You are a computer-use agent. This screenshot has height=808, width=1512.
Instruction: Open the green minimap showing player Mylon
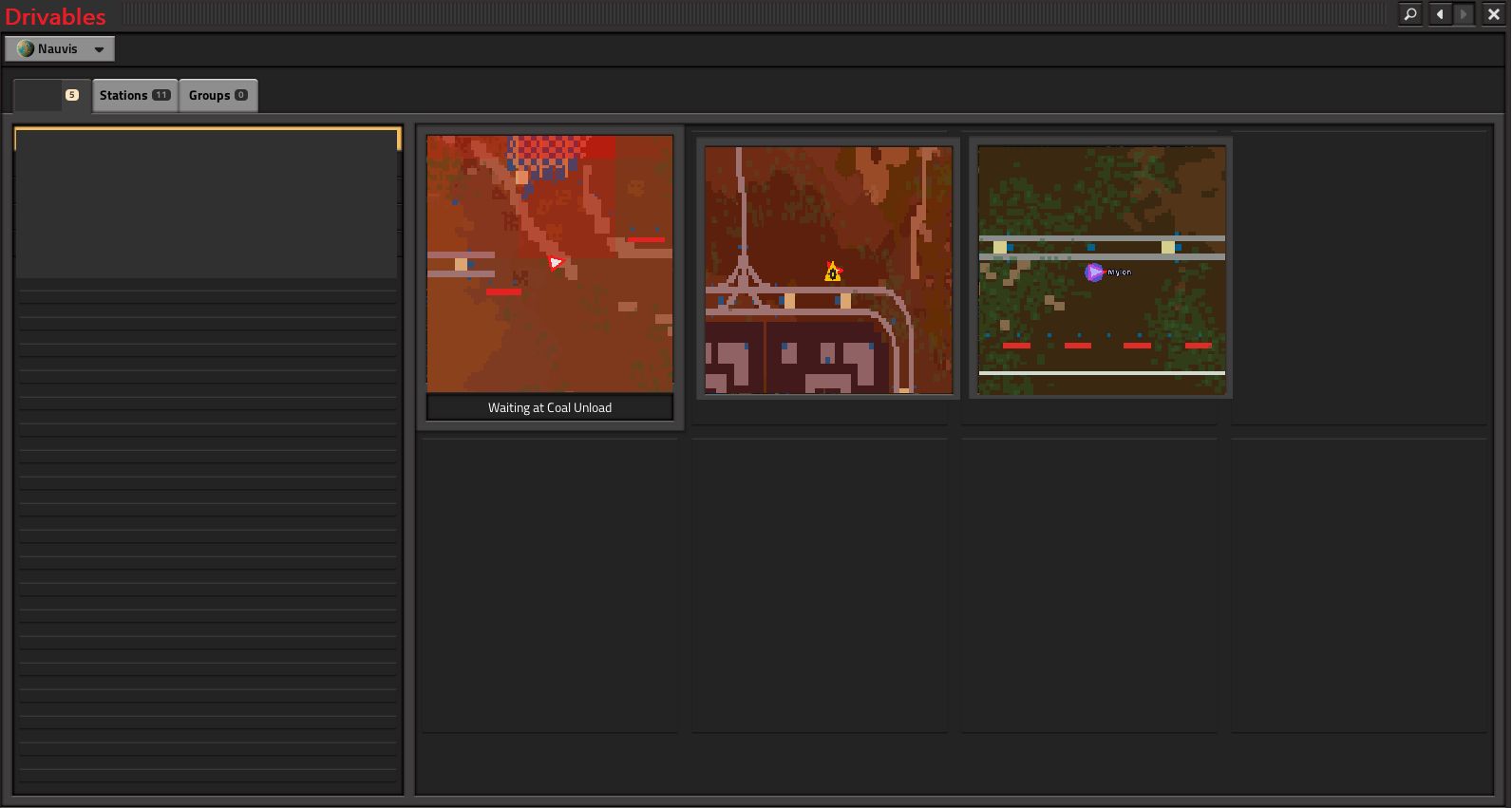pyautogui.click(x=1102, y=270)
